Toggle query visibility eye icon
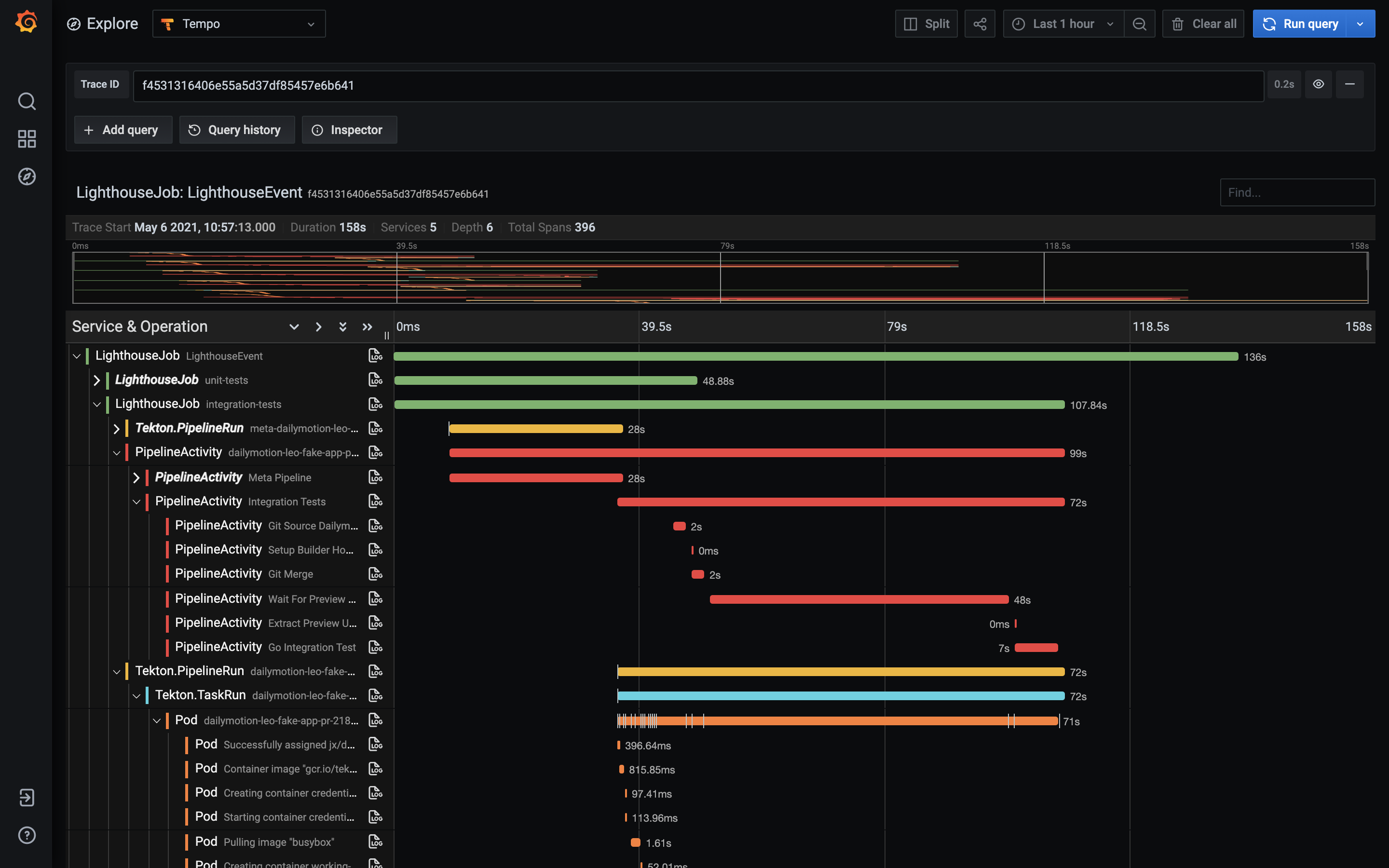Screen dimensions: 1389x868 point(1319,84)
